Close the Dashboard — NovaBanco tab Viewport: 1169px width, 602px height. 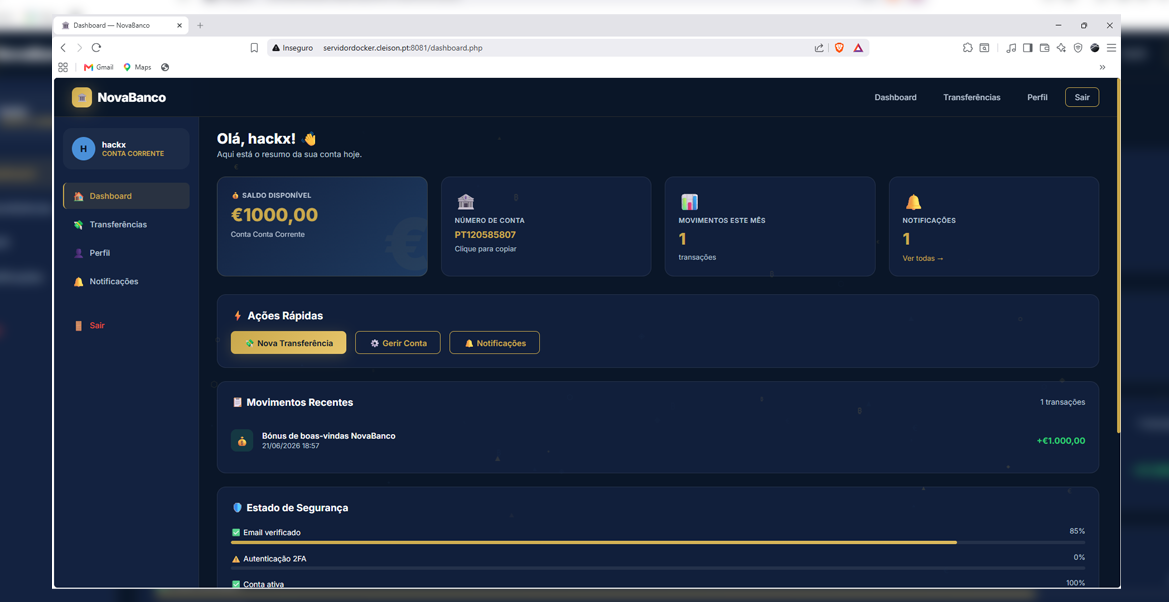[x=179, y=25]
